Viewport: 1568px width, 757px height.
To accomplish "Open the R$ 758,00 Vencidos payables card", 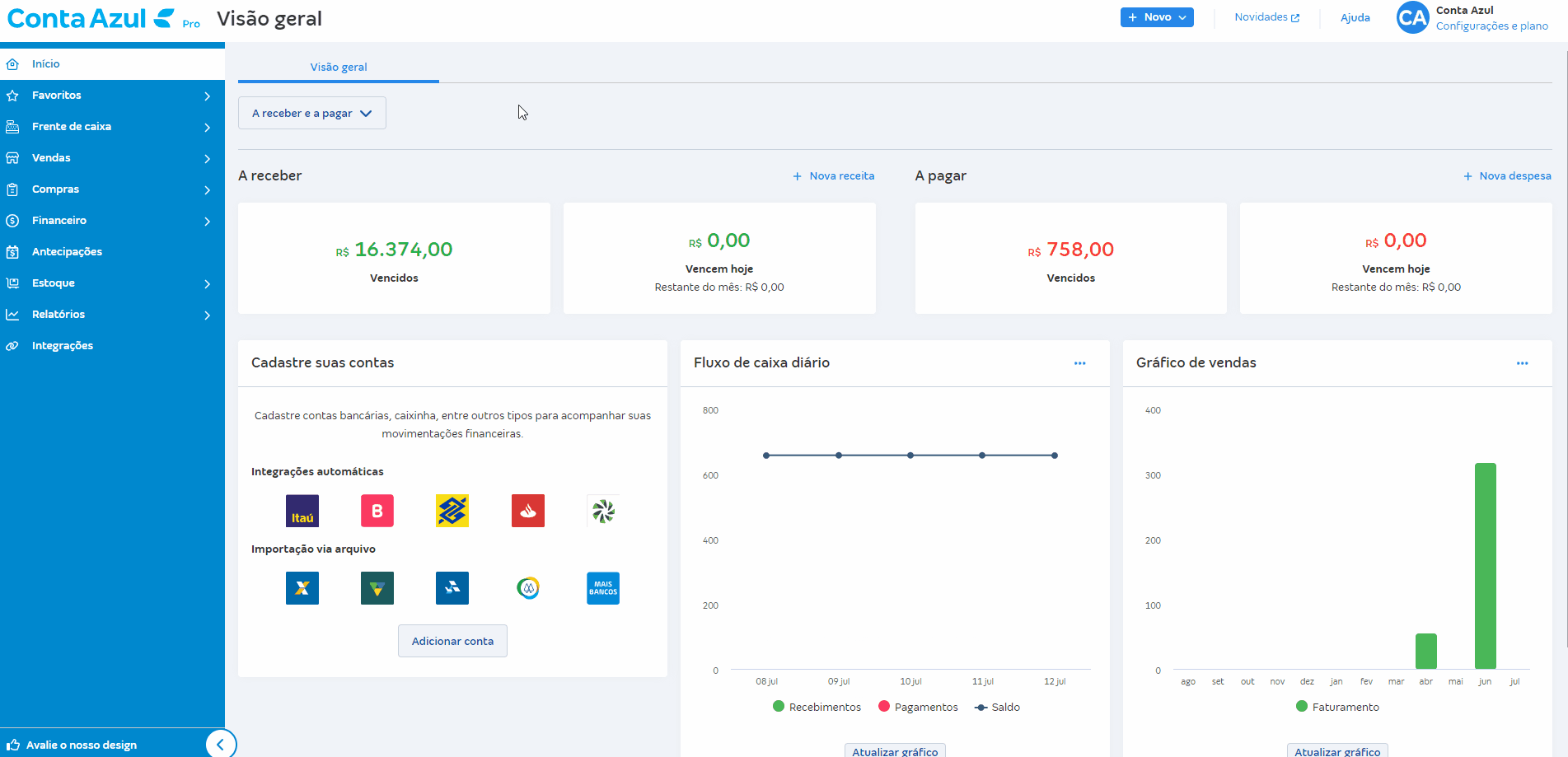I will [1070, 258].
